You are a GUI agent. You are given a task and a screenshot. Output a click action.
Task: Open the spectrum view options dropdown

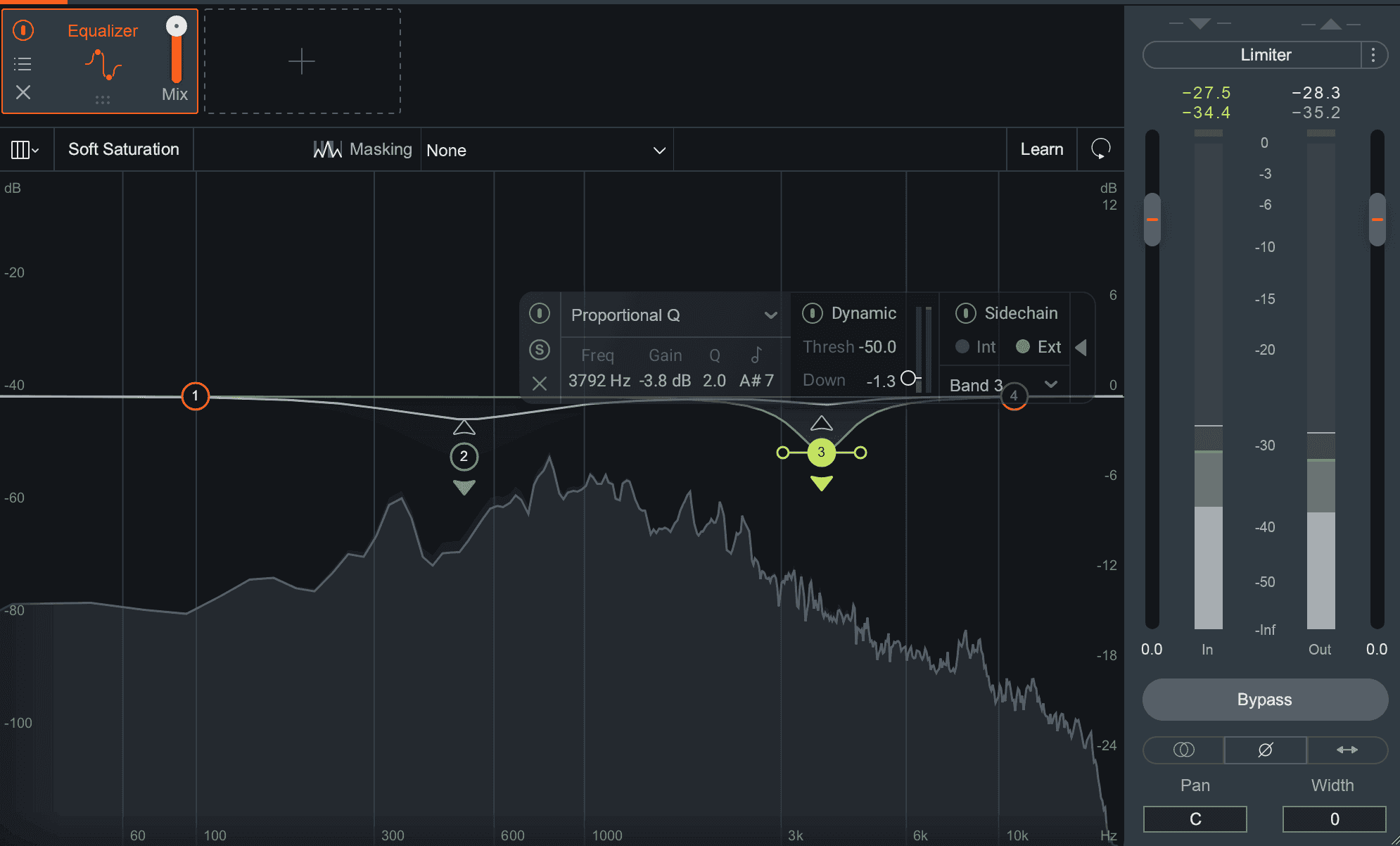pyautogui.click(x=25, y=149)
